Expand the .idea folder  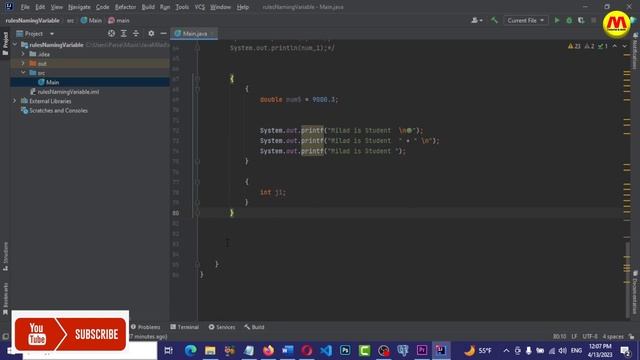coord(23,54)
